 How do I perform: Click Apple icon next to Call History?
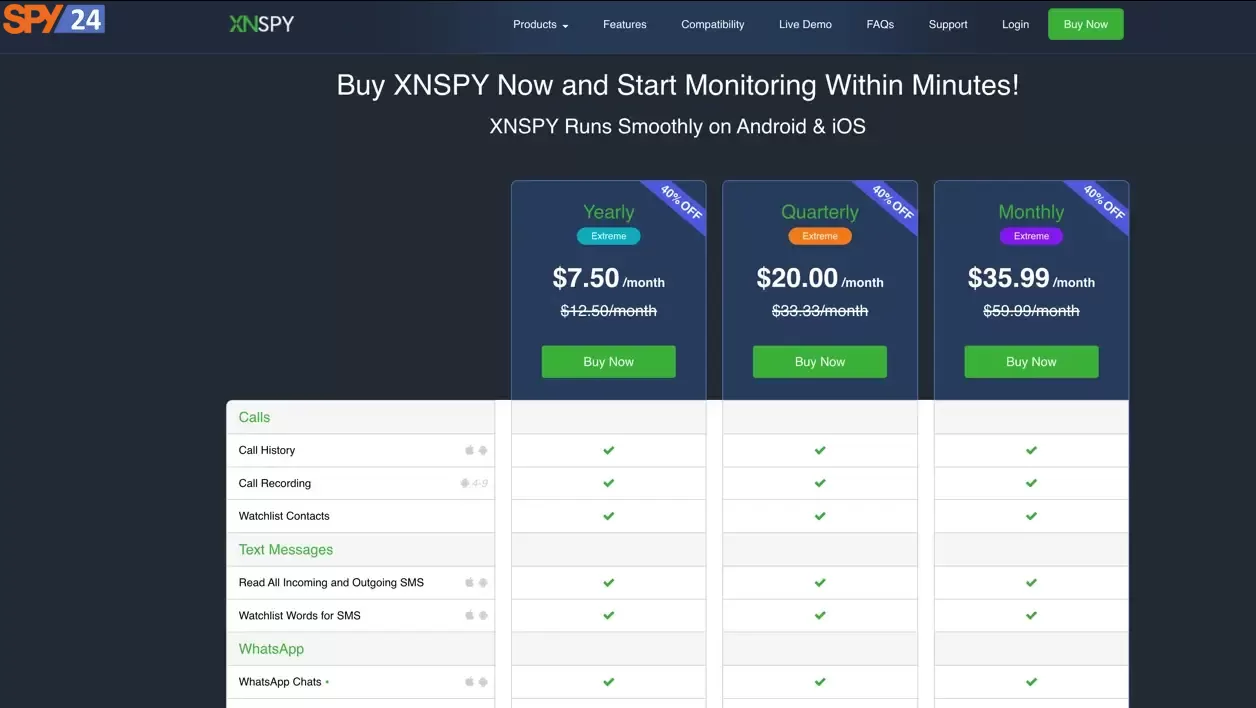[x=469, y=450]
